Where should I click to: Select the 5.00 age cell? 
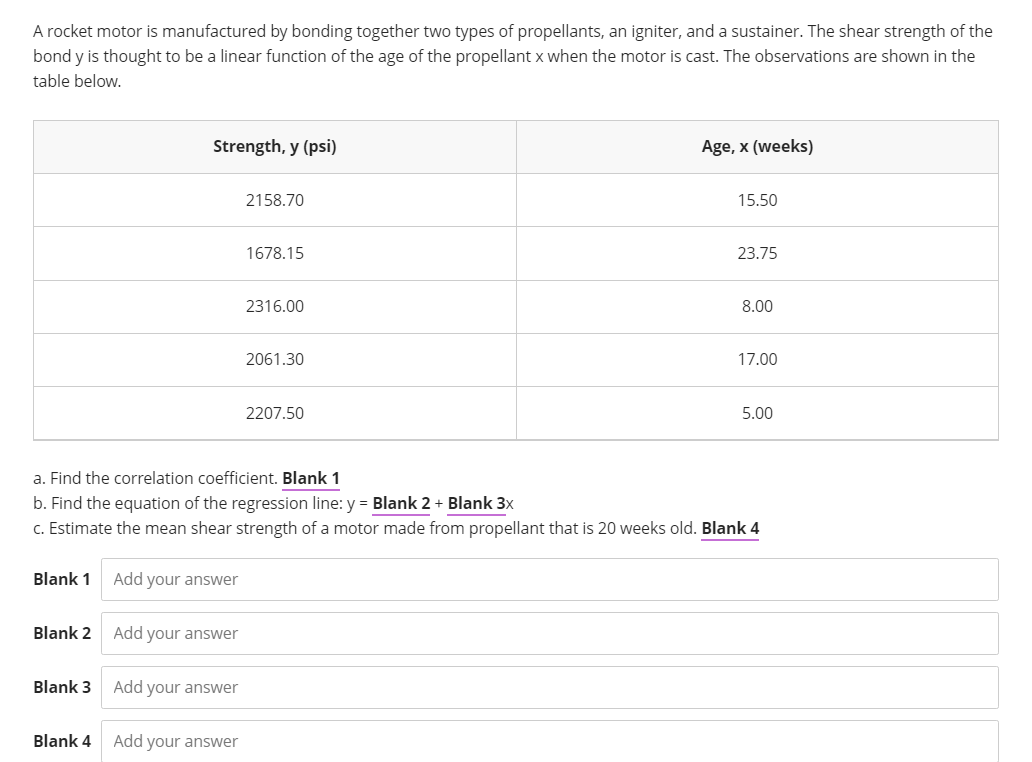tap(757, 413)
